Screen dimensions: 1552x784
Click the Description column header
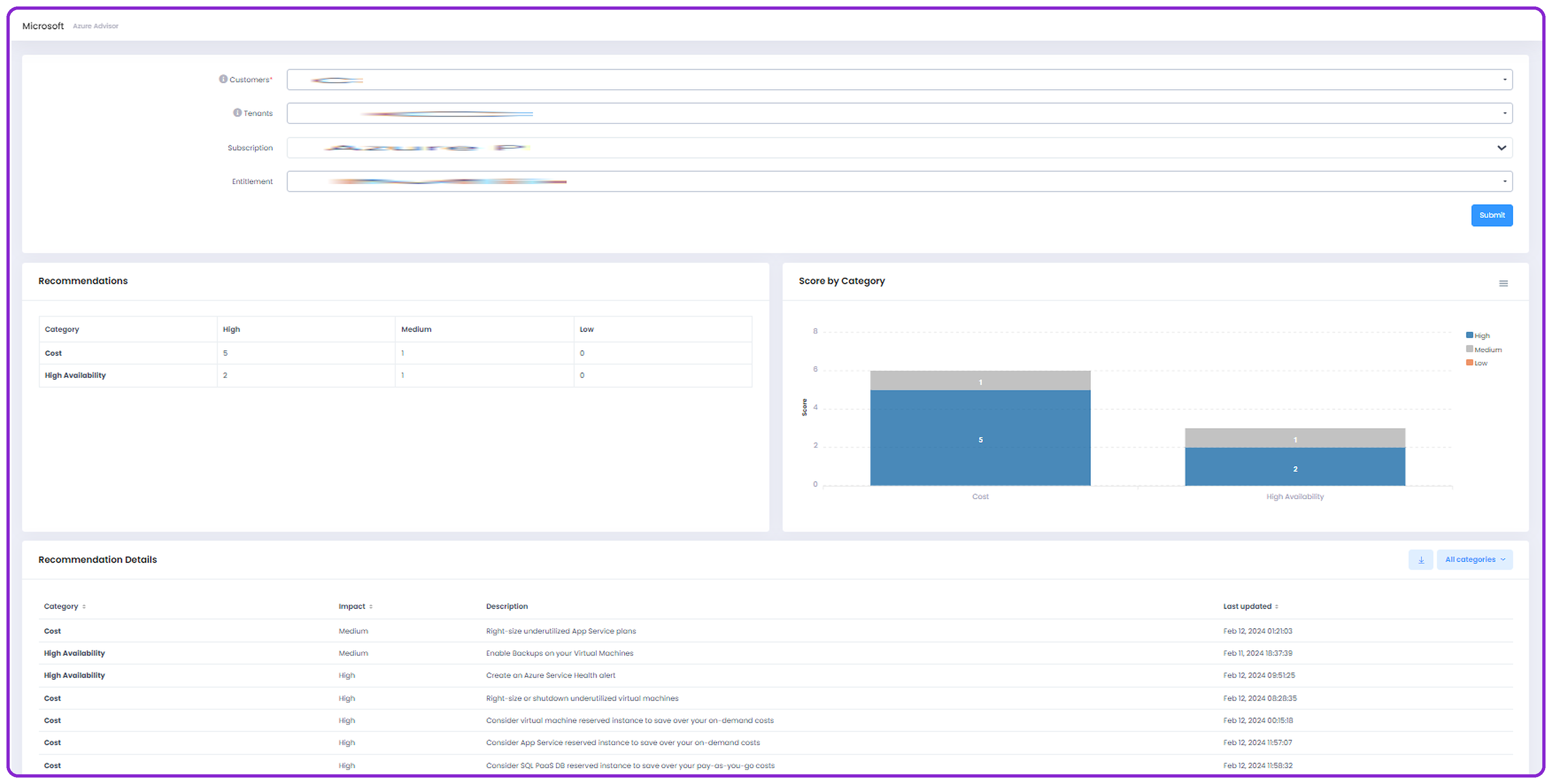click(x=507, y=606)
